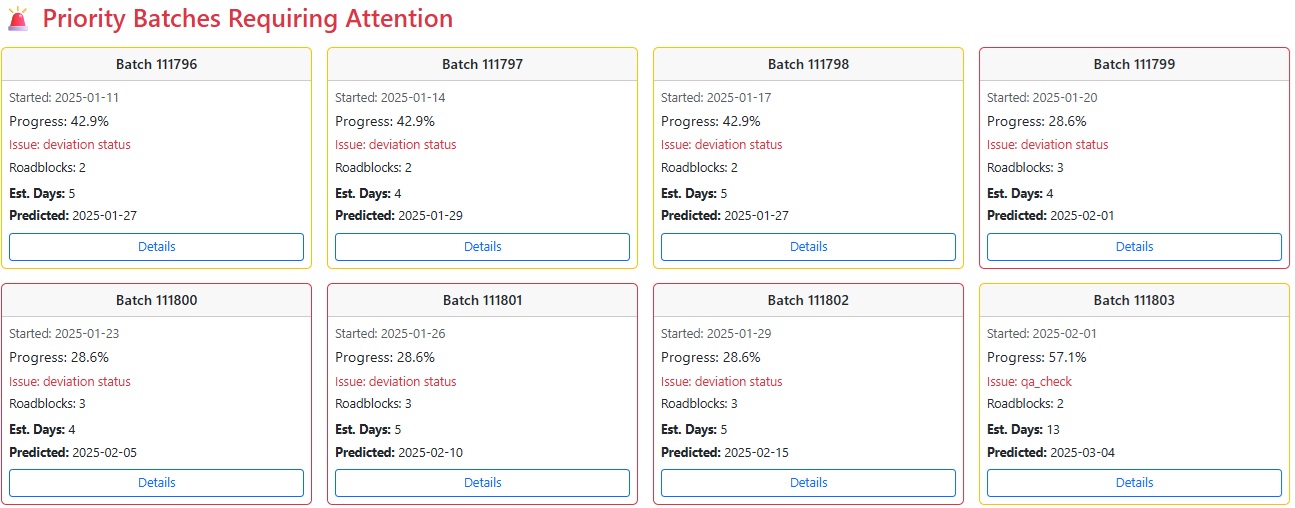Viewport: 1295px width, 508px height.
Task: Click the qa_check issue label
Action: [1029, 381]
